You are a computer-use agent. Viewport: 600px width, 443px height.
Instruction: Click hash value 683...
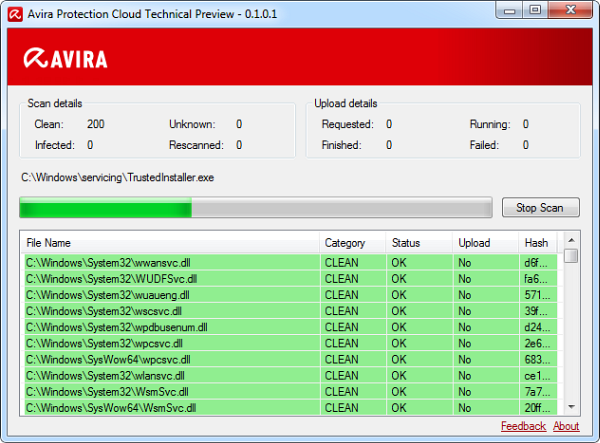[537, 359]
